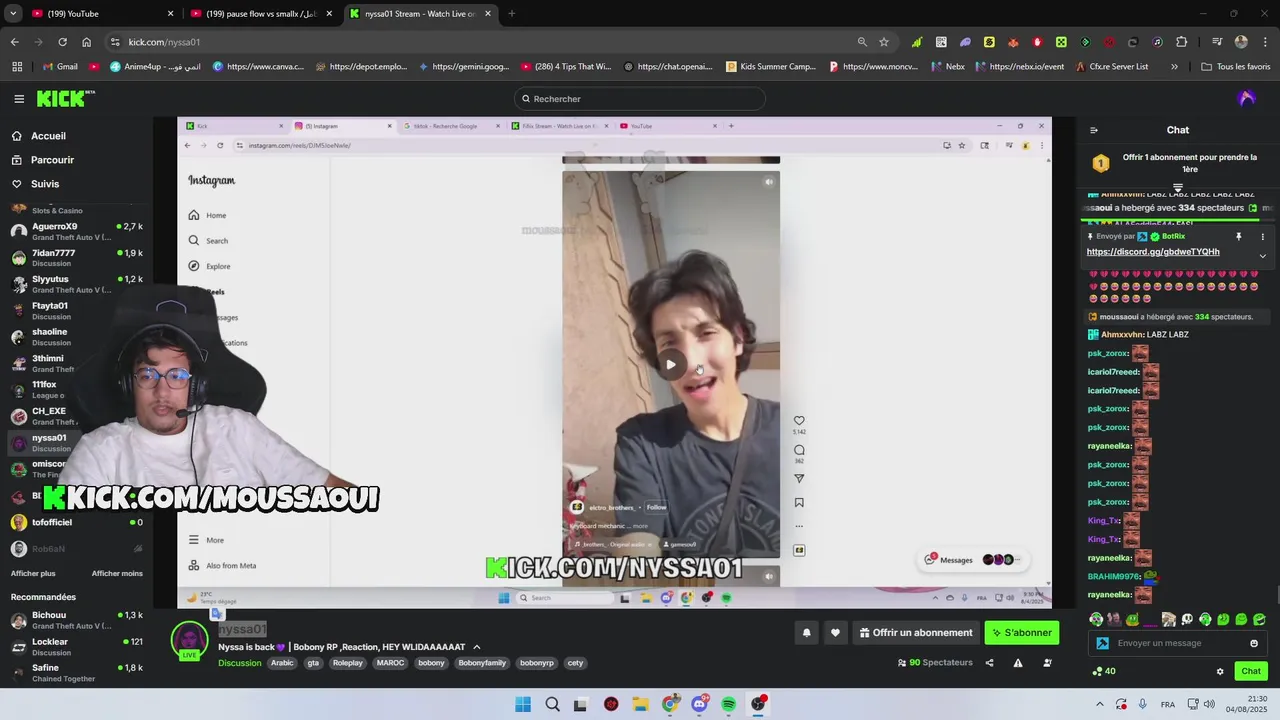Open Bichouu recommended channel
Screen dimensions: 1280x720
click(x=75, y=620)
